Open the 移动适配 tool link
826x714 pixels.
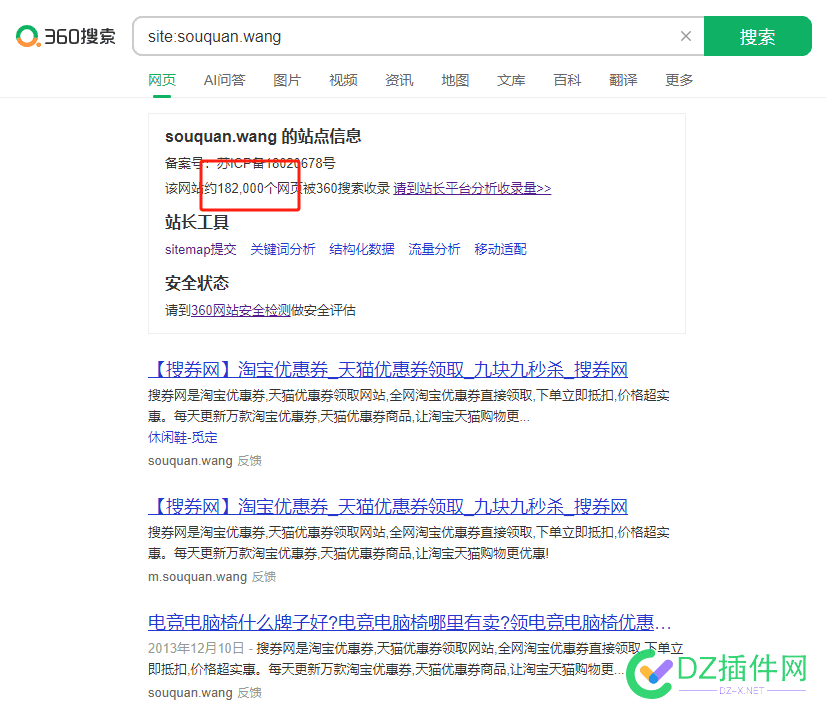[x=500, y=249]
